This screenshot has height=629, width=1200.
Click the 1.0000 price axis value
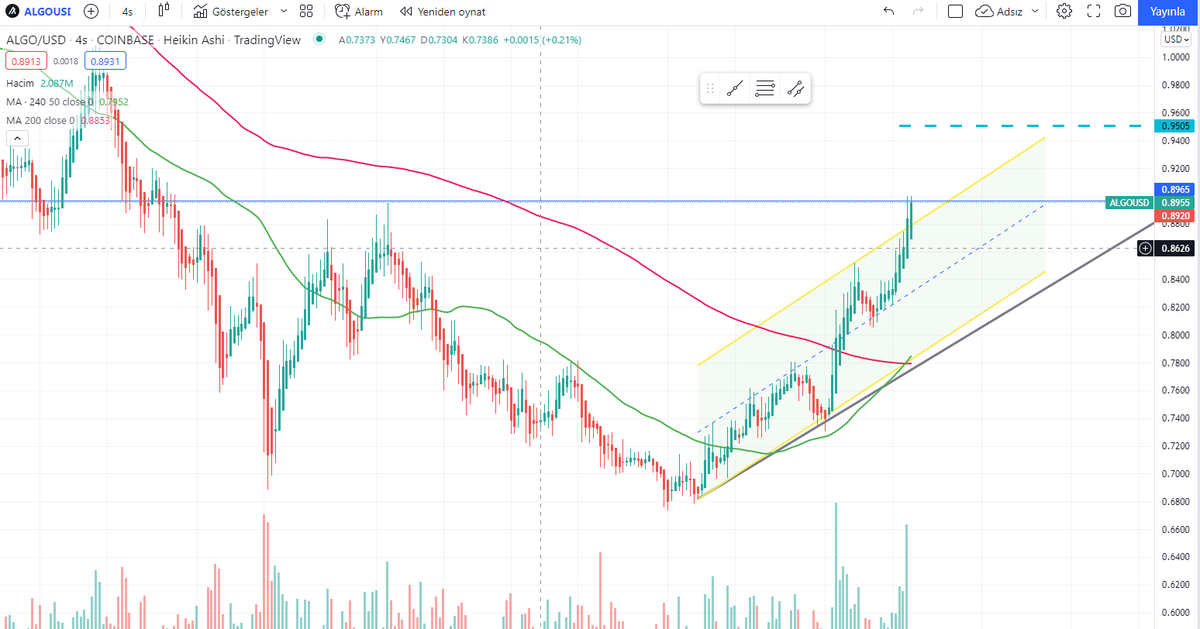tap(1175, 57)
